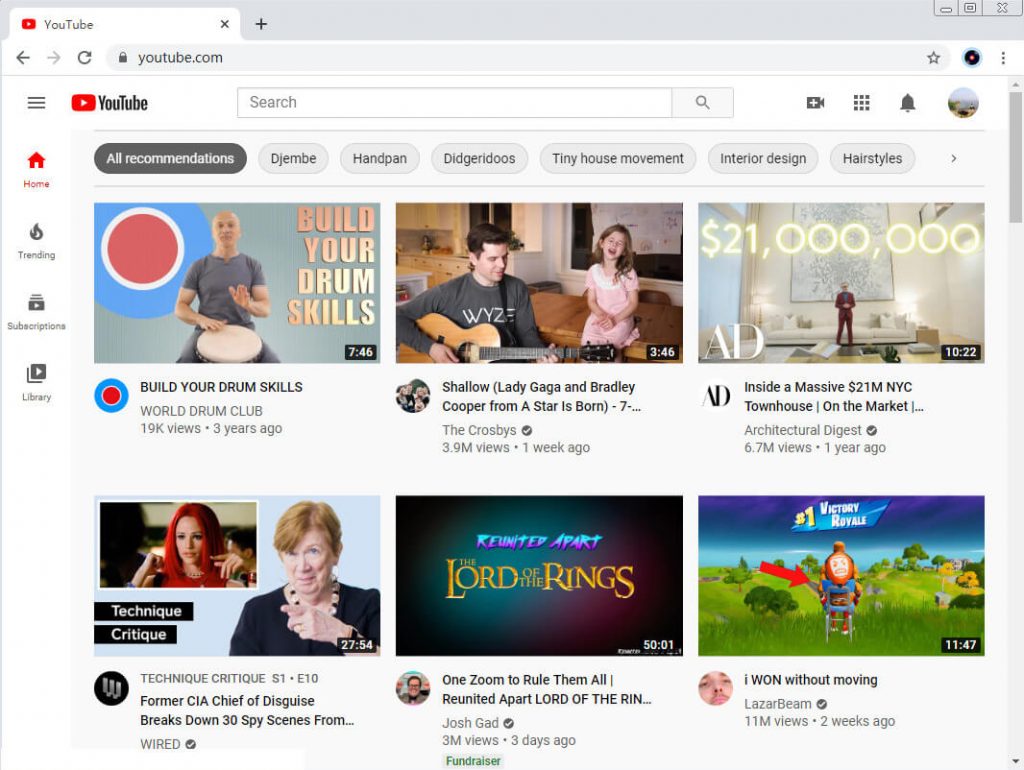Screen dimensions: 1024x770
Task: Open the Lord of the Rings thumbnail
Action: point(539,575)
